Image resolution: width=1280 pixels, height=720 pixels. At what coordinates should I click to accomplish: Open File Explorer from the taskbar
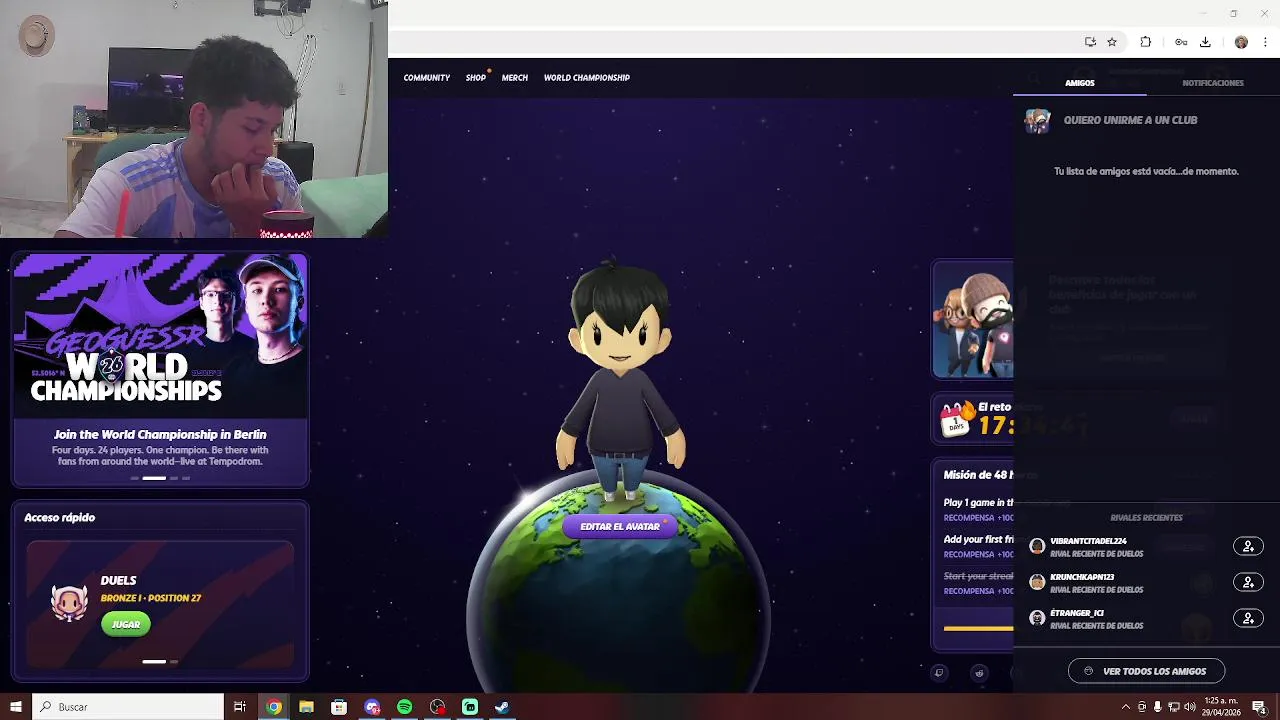(x=306, y=707)
